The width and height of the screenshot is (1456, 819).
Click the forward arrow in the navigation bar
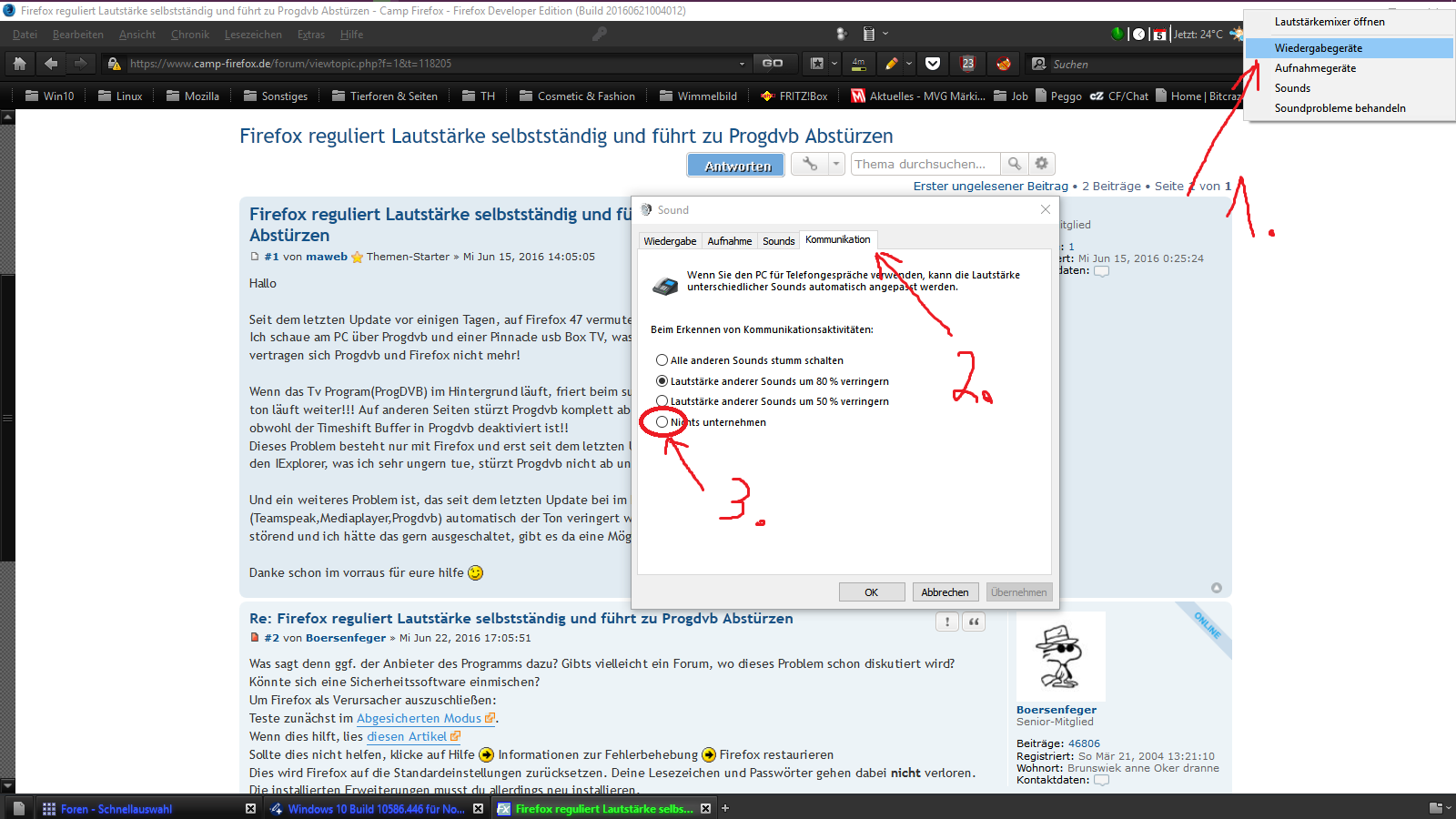tap(81, 64)
